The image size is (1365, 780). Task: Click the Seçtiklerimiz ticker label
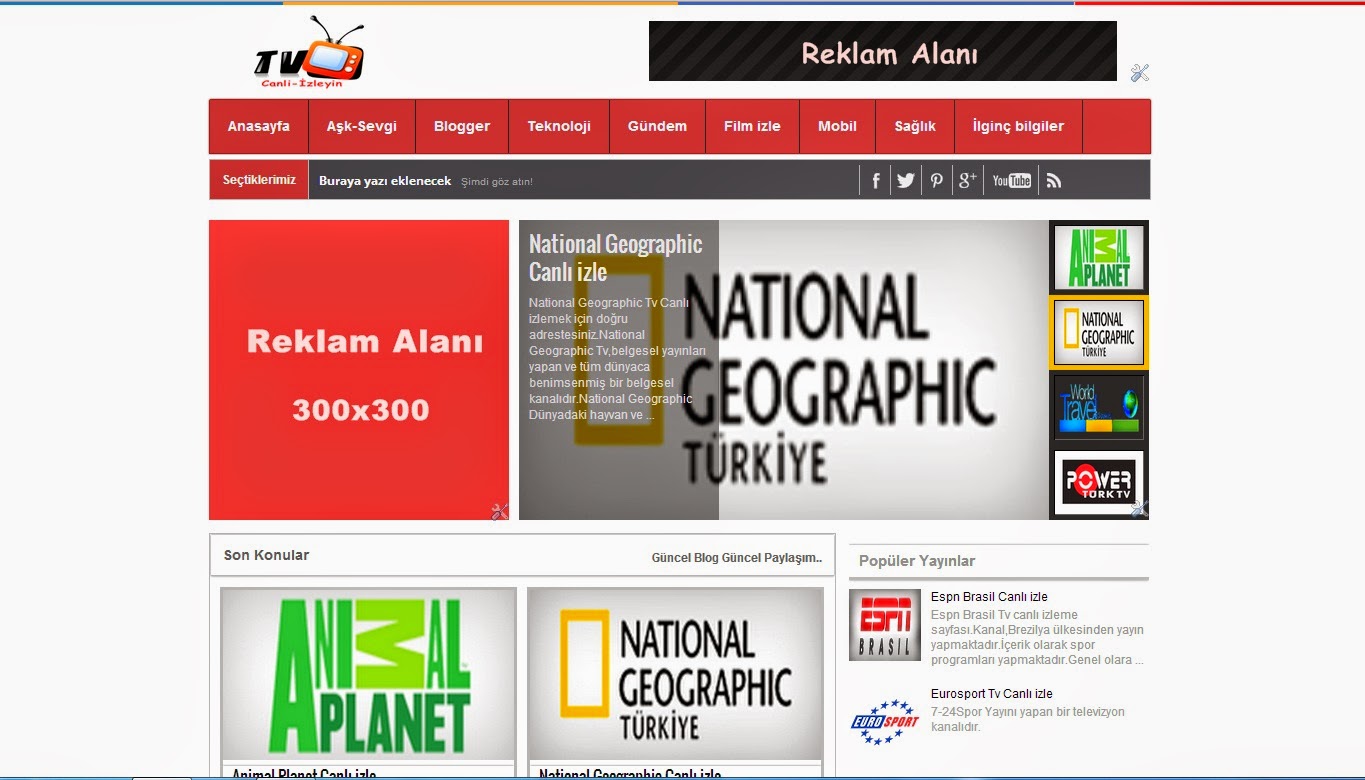click(259, 180)
